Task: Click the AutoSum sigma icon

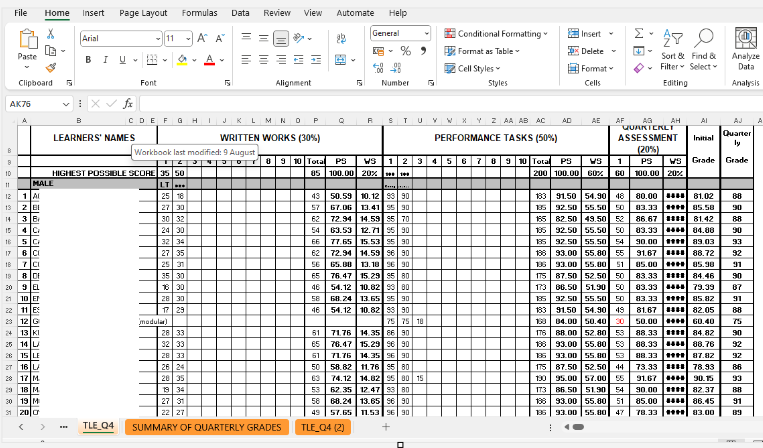Action: pos(638,33)
